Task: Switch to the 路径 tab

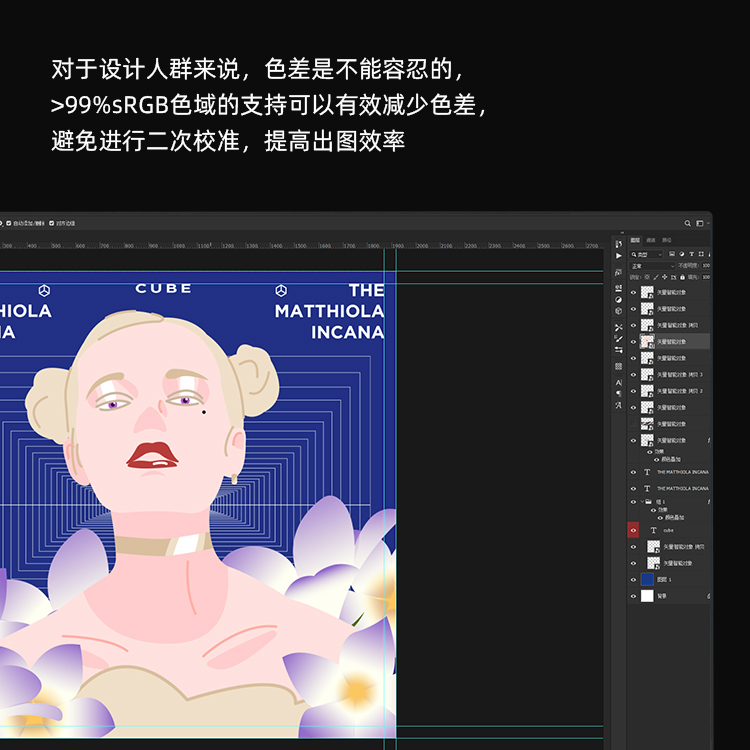Action: [667, 240]
